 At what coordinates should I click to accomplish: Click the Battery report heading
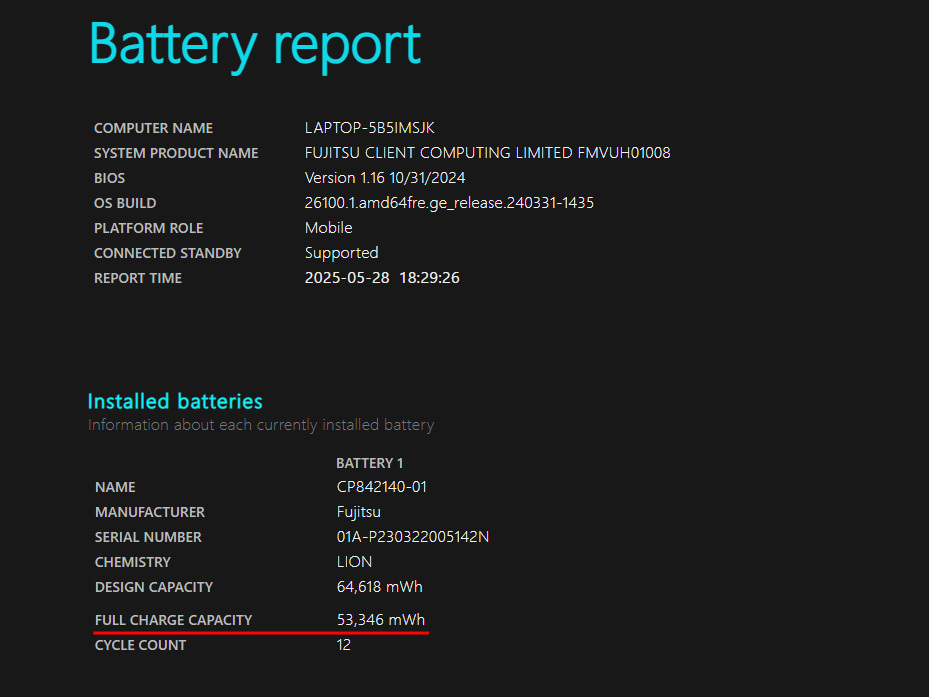point(255,45)
